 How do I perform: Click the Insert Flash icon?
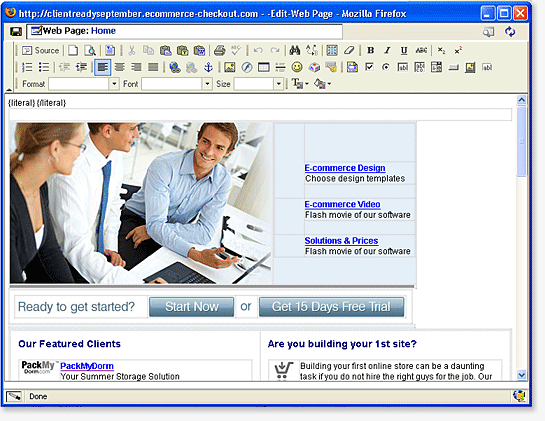(x=247, y=67)
